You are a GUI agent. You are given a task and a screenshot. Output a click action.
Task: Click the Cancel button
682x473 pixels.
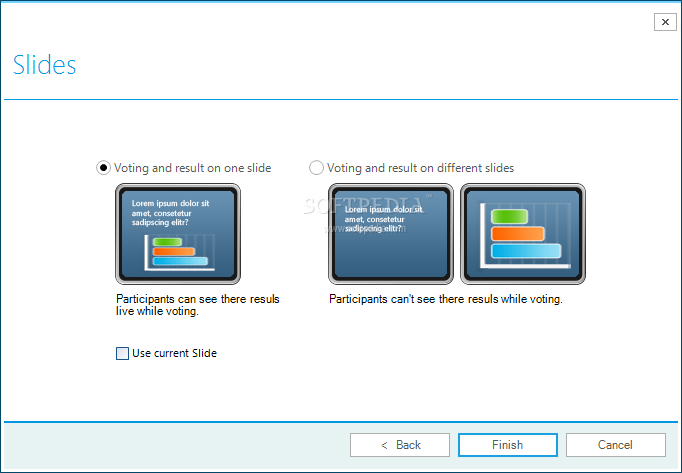pyautogui.click(x=615, y=445)
